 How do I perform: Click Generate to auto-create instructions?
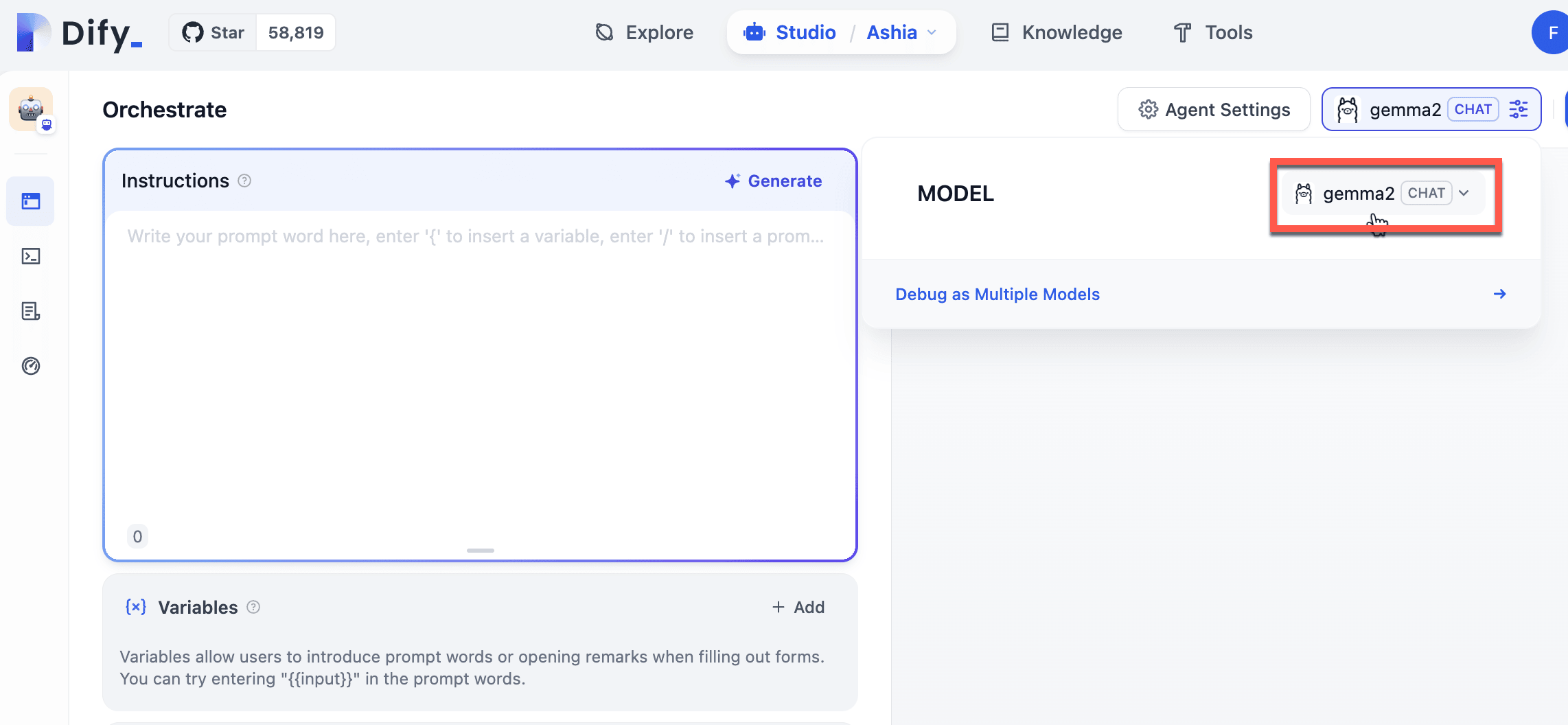(x=773, y=181)
